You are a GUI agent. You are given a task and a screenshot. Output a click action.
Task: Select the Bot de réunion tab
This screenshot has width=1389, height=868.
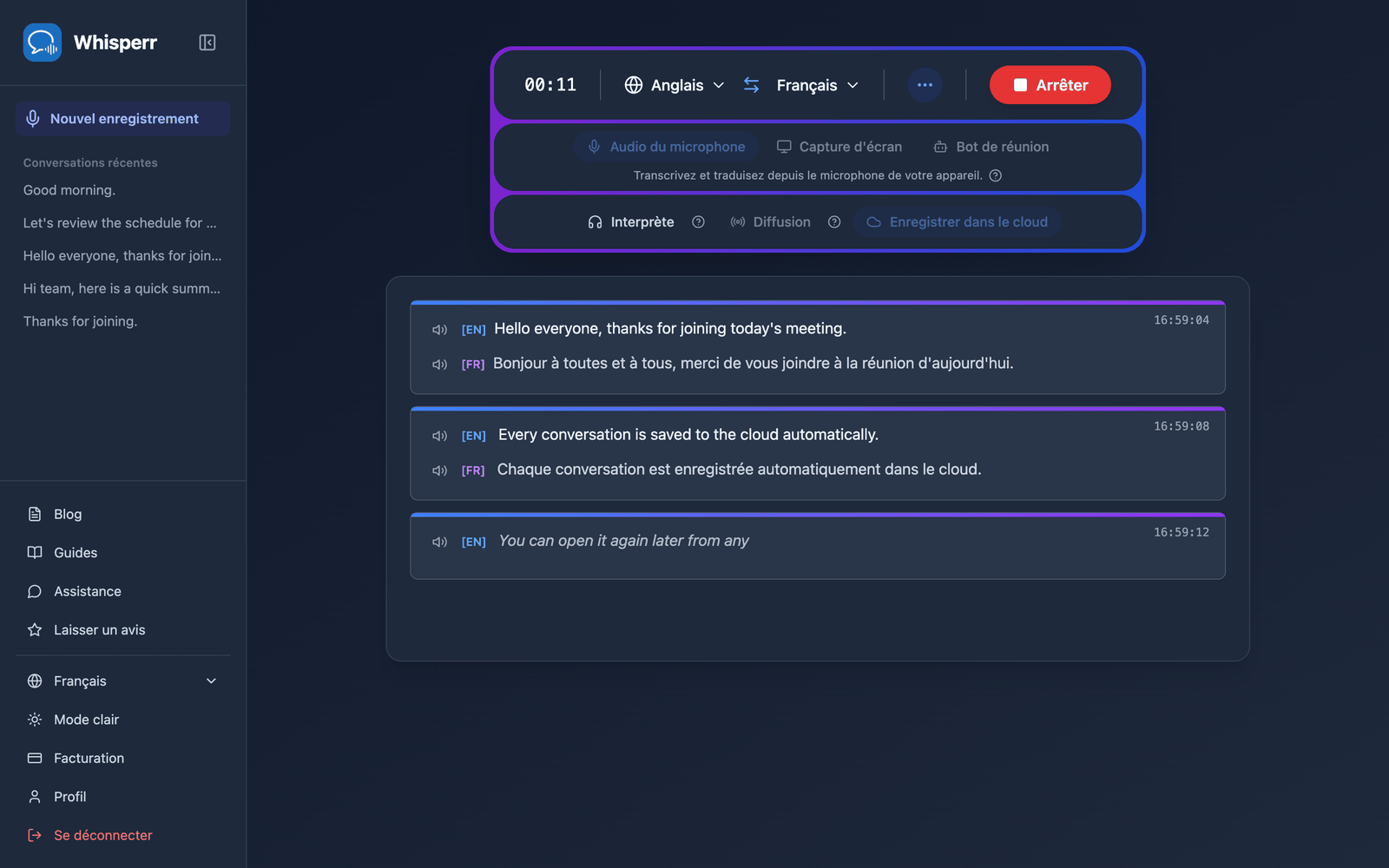pos(991,147)
